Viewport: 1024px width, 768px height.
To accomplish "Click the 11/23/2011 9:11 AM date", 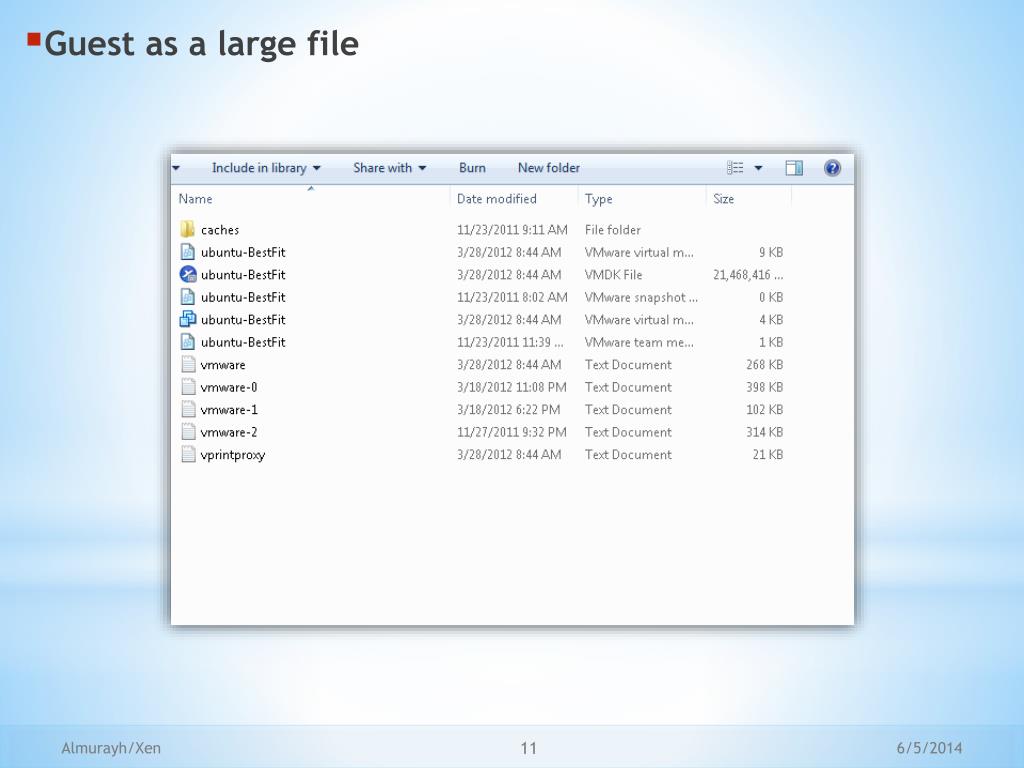I will [x=512, y=230].
